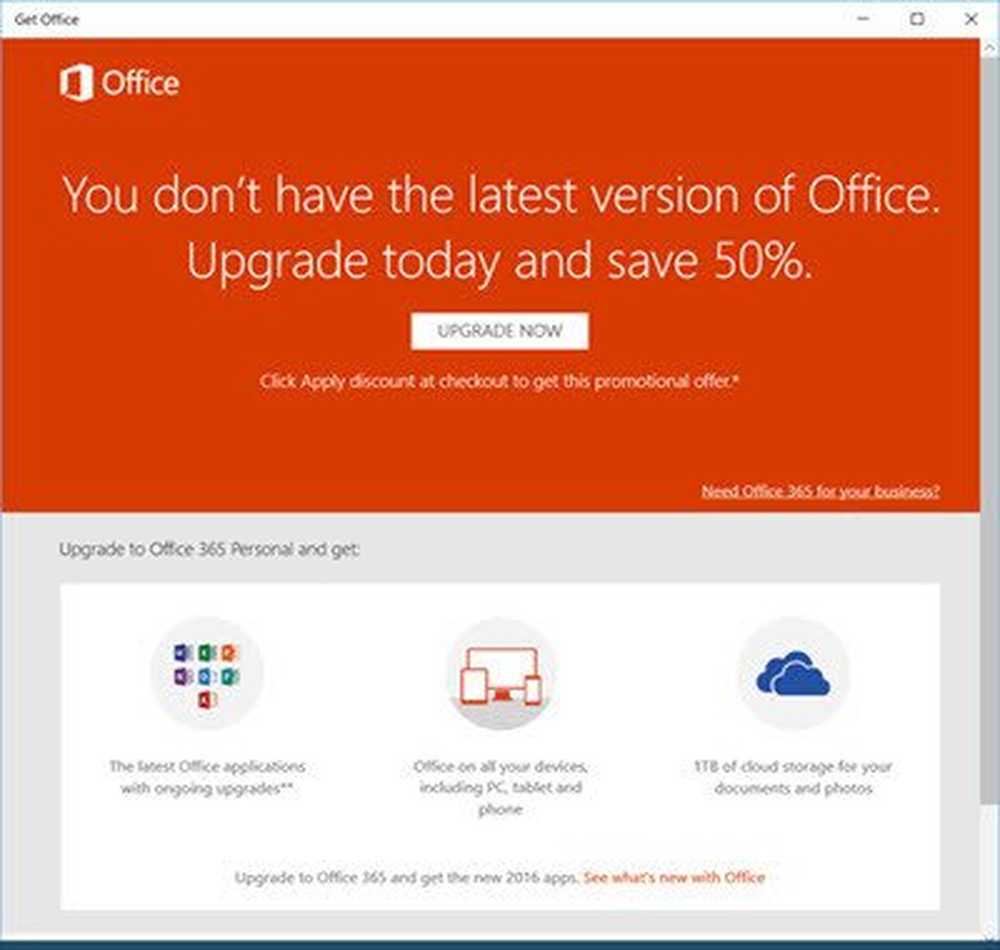Click the Upgrade today and save 50% headline
Image resolution: width=1000 pixels, height=950 pixels.
[499, 262]
